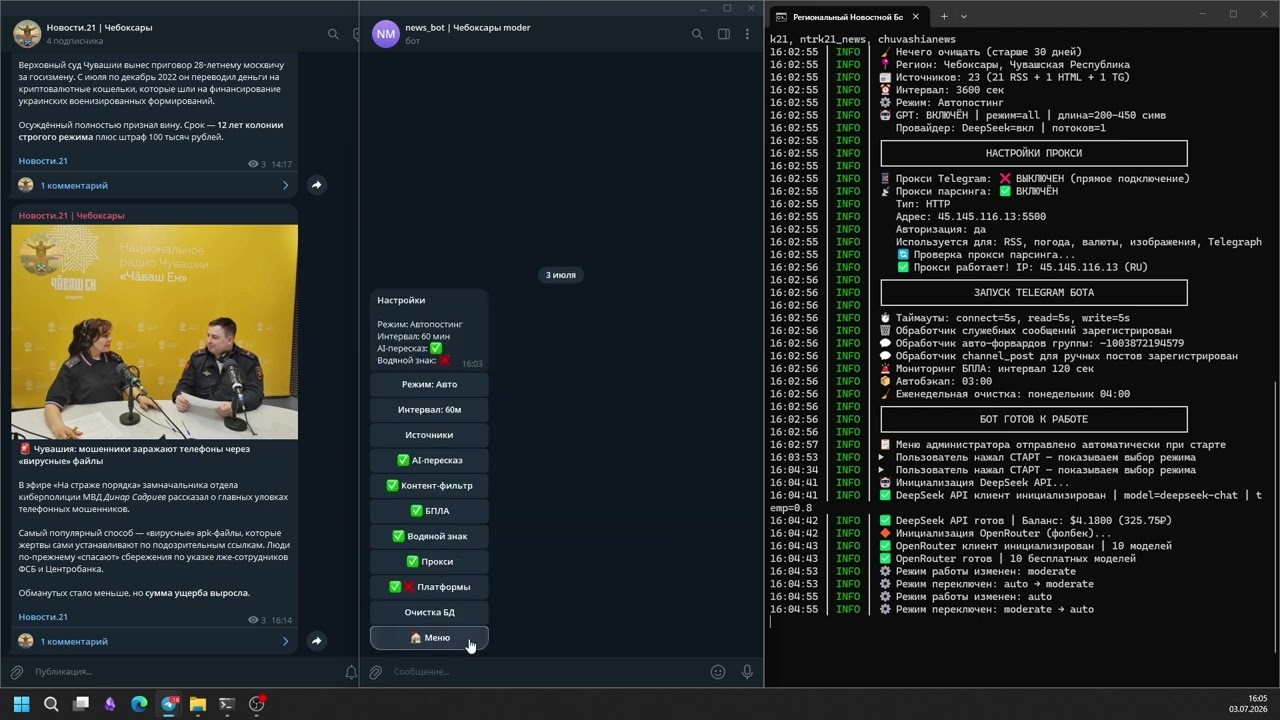Search in the news_bot chat

698,34
